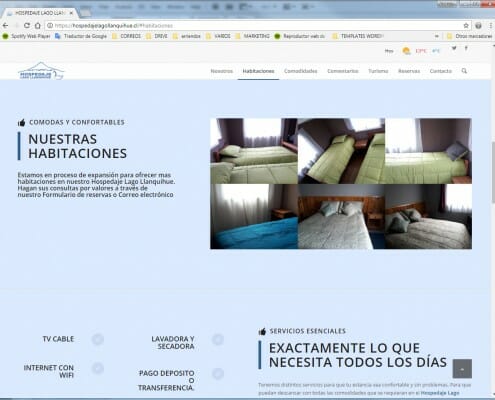Open the blue bedspread room photo

click(254, 216)
